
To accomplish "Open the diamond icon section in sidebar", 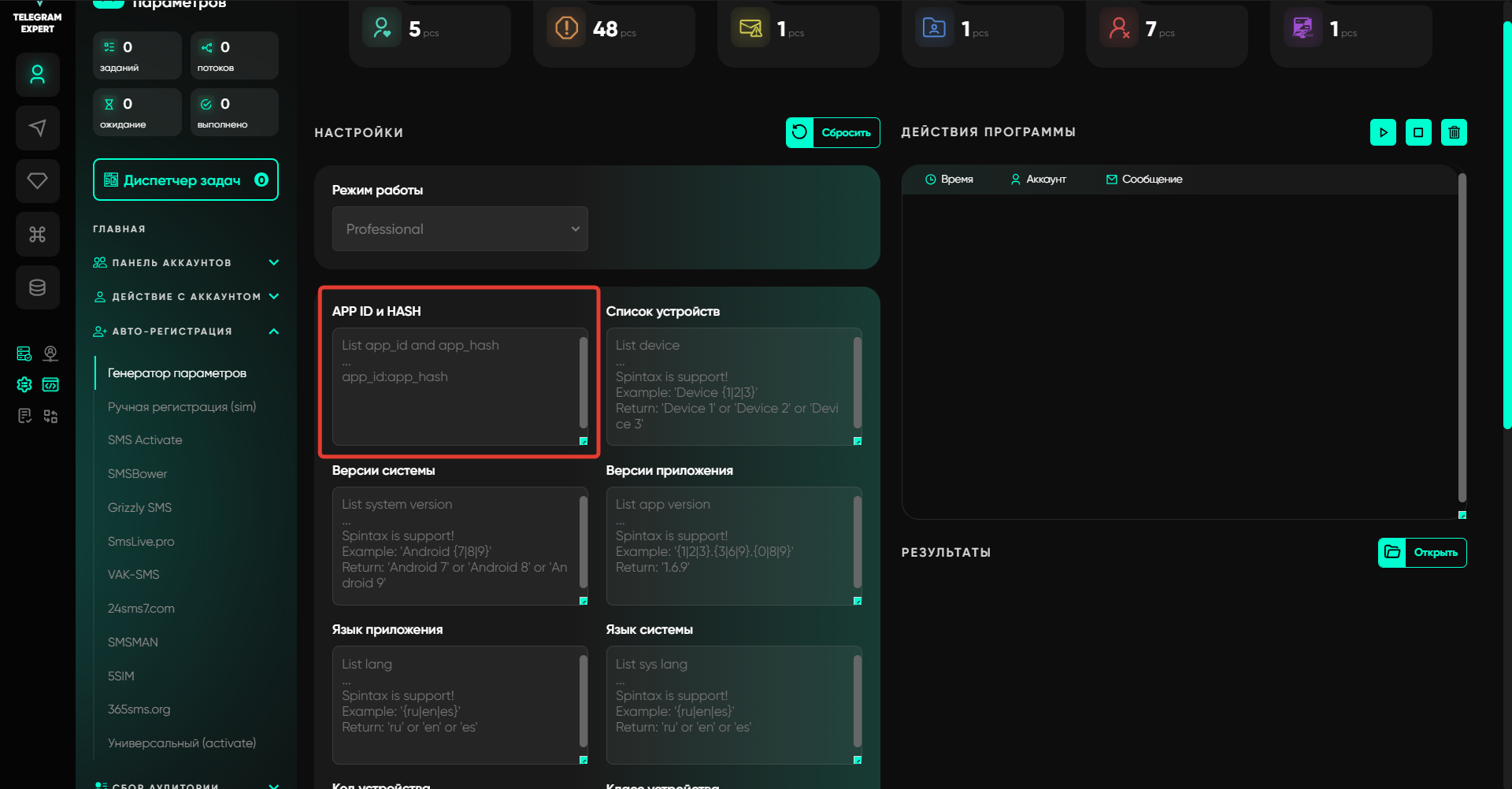I will [37, 181].
